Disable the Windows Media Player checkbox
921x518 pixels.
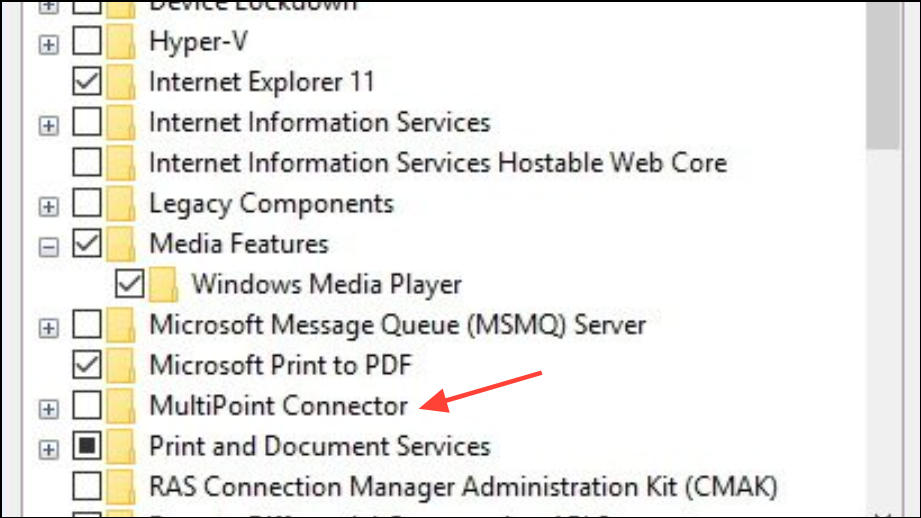[x=130, y=285]
